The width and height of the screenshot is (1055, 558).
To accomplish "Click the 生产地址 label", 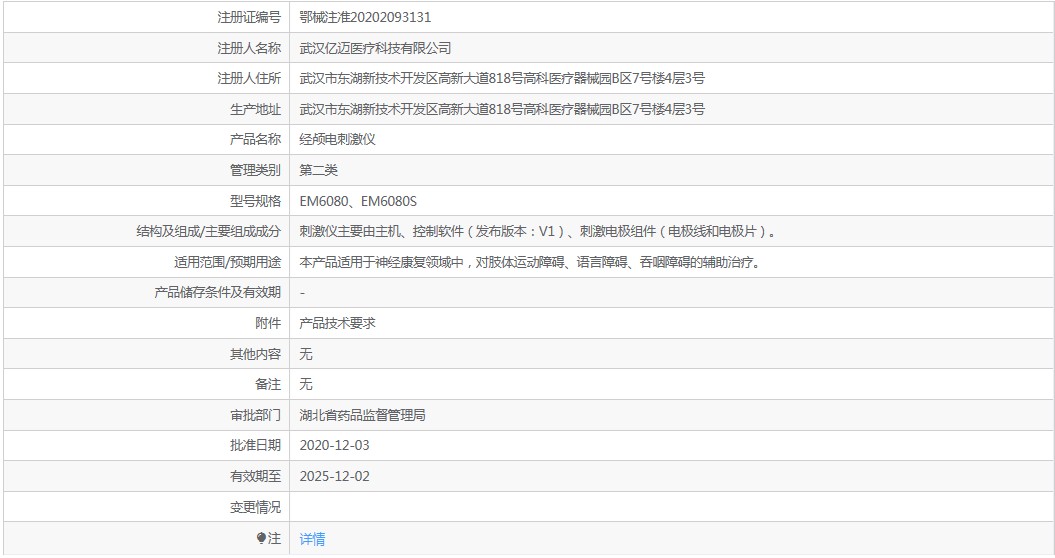I will 256,109.
